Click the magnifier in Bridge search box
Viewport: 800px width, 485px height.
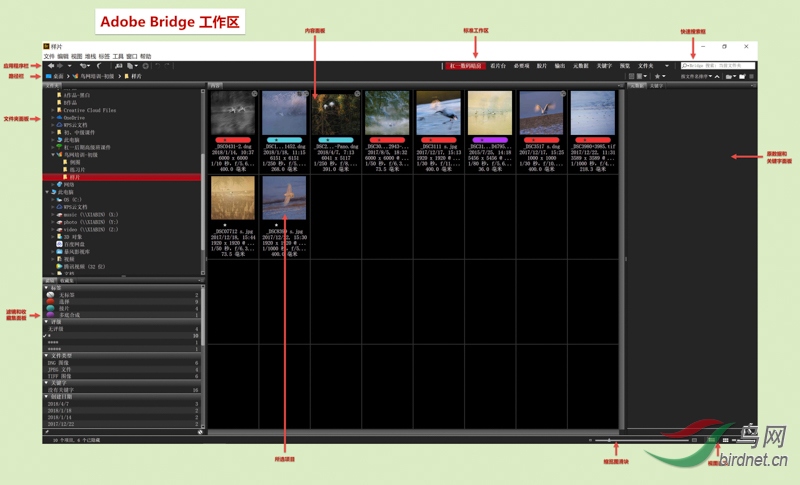pos(683,66)
